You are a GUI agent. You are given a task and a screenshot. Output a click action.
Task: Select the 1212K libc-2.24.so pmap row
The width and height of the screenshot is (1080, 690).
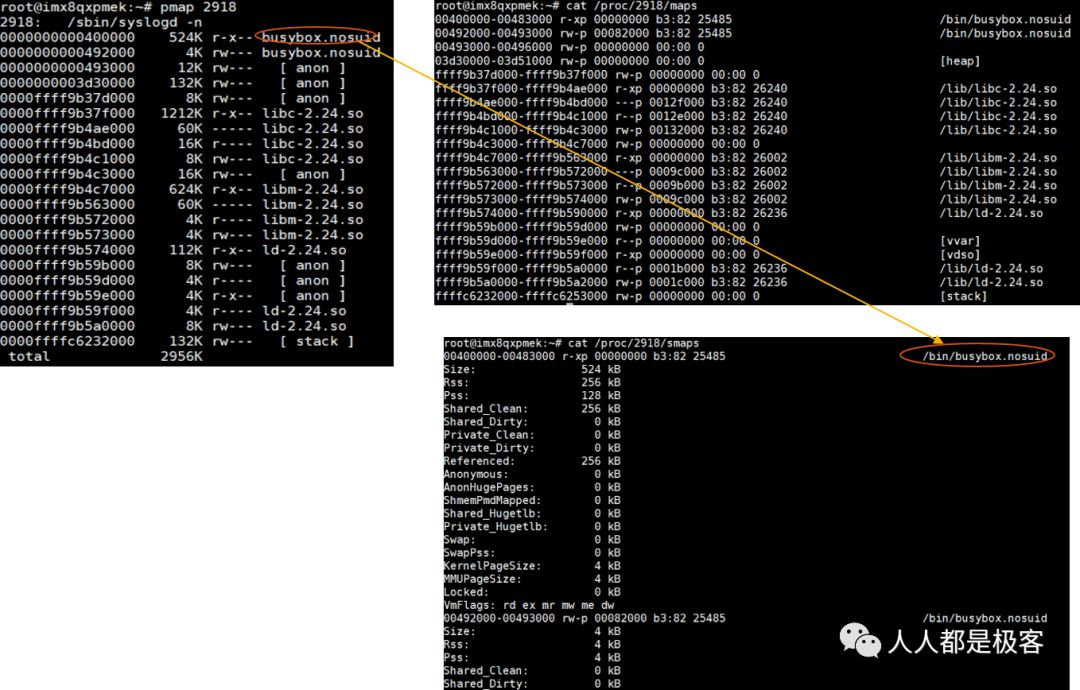[x=182, y=113]
